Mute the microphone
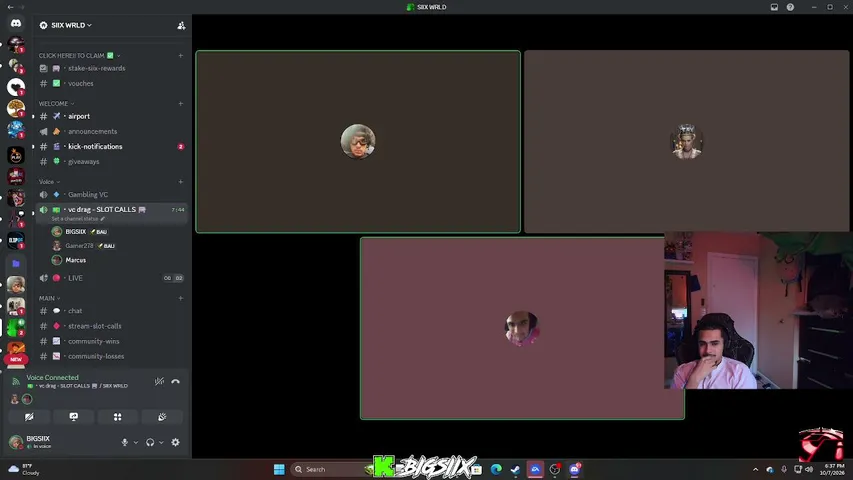This screenshot has height=480, width=853. tap(125, 442)
